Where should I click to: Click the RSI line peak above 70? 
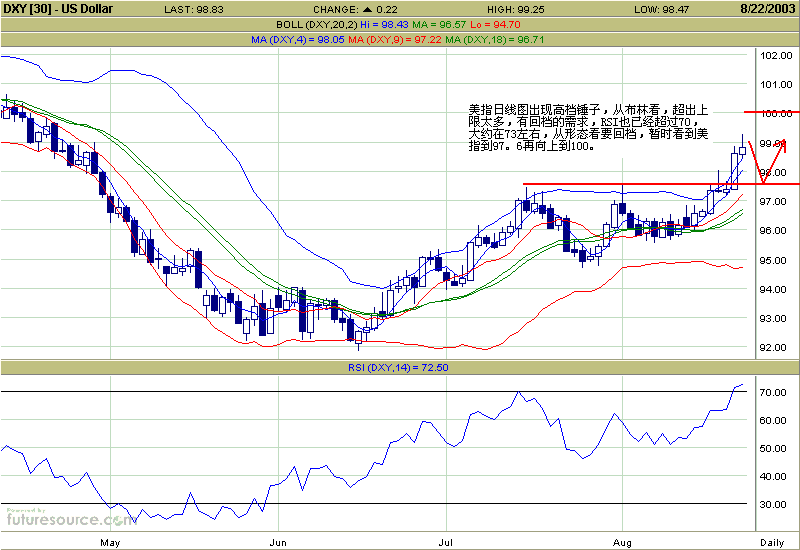coord(741,385)
